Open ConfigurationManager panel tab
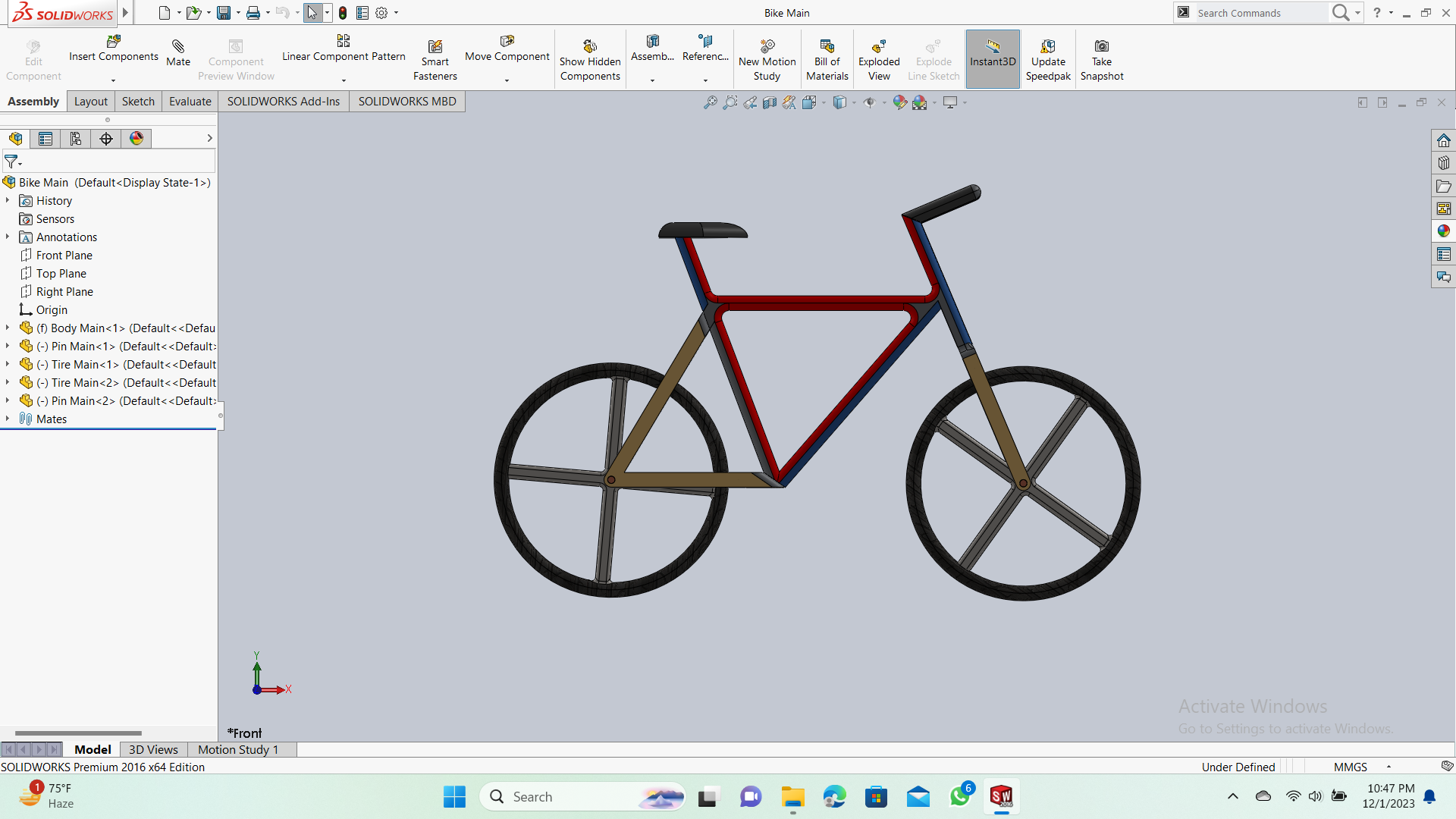Viewport: 1456px width, 819px height. [76, 139]
